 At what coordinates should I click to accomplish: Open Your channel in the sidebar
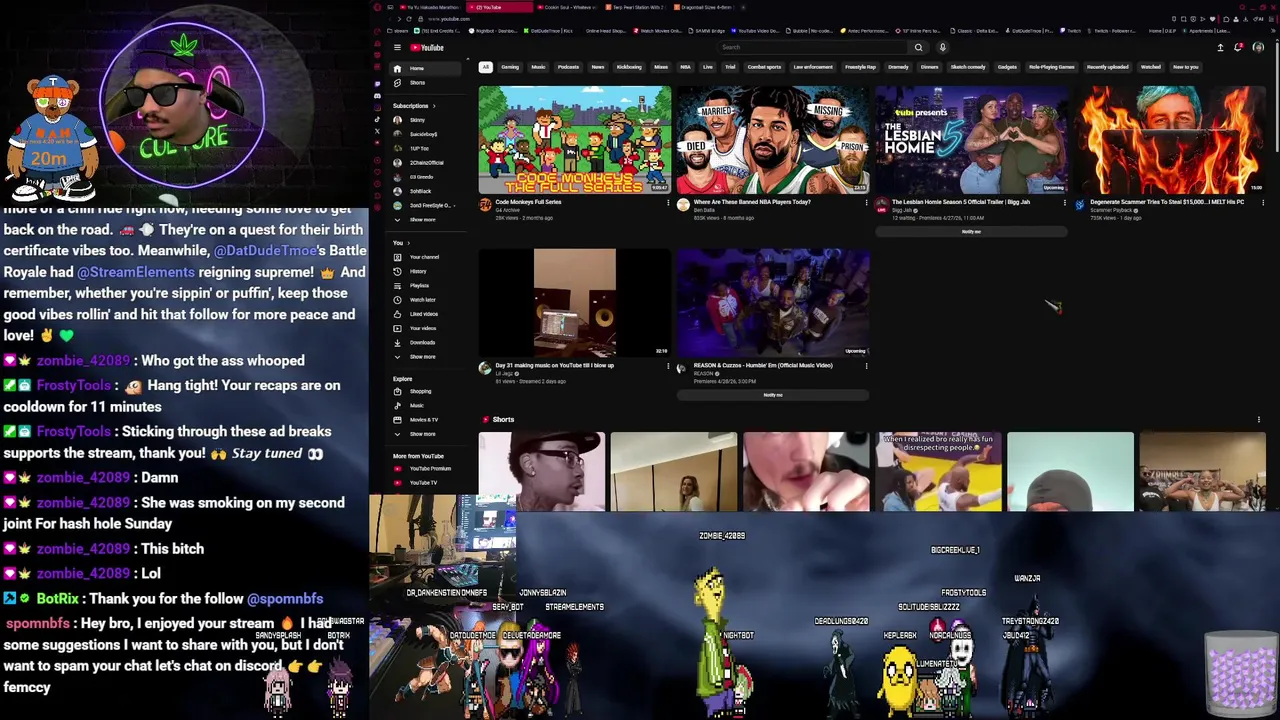click(x=427, y=257)
